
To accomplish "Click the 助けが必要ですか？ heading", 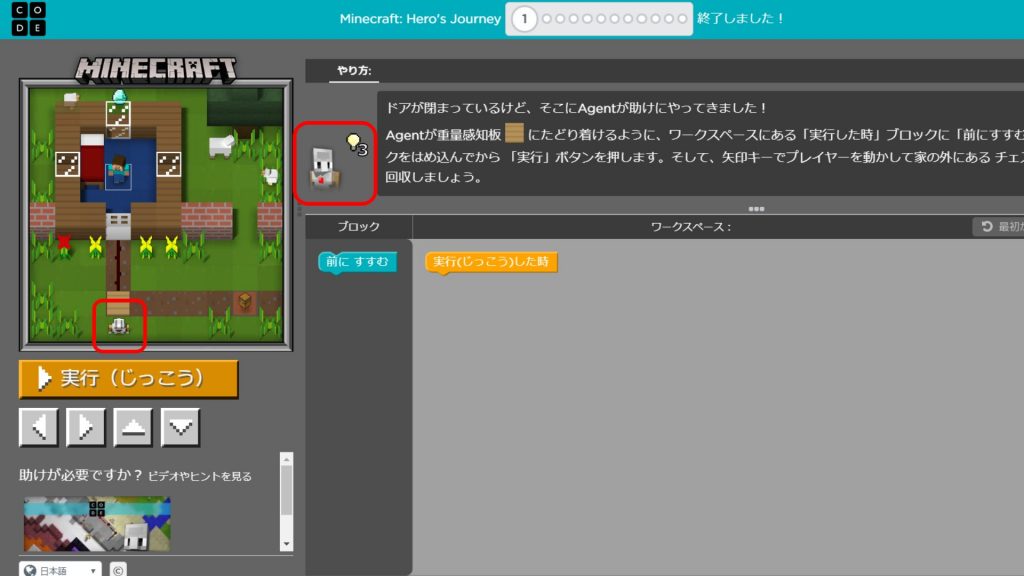I will [x=81, y=475].
